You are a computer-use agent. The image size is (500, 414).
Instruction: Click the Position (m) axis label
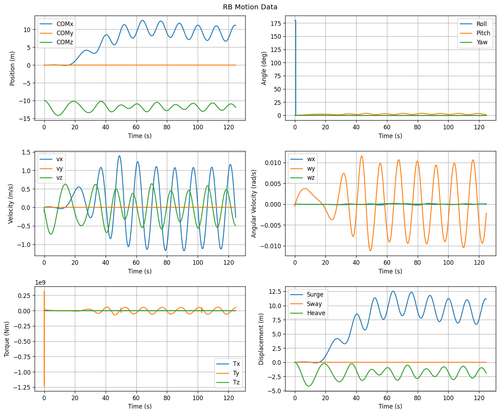13,68
